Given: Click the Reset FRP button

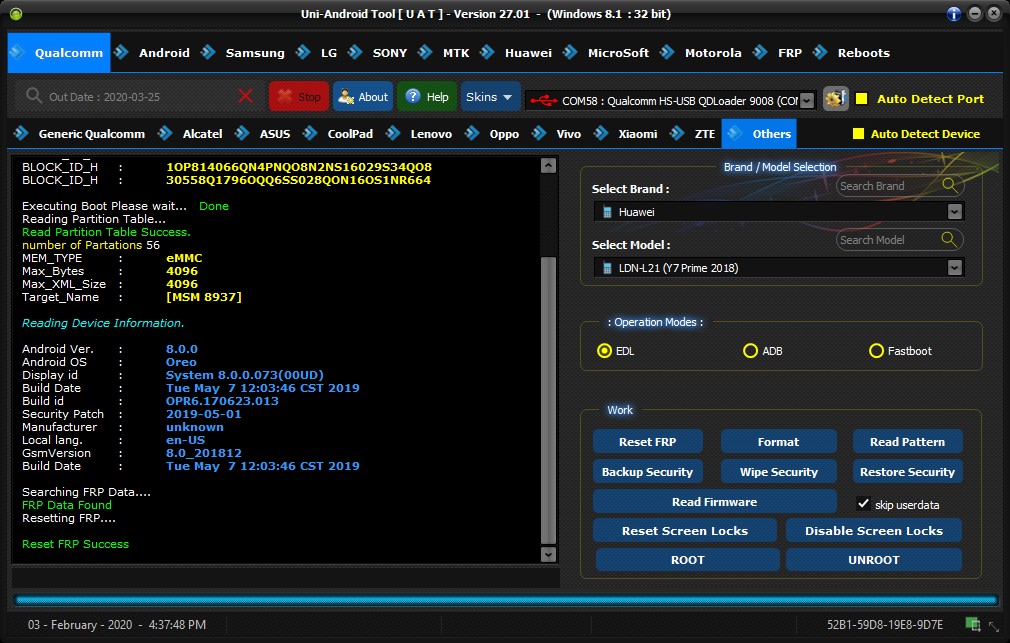Looking at the screenshot, I should 647,442.
